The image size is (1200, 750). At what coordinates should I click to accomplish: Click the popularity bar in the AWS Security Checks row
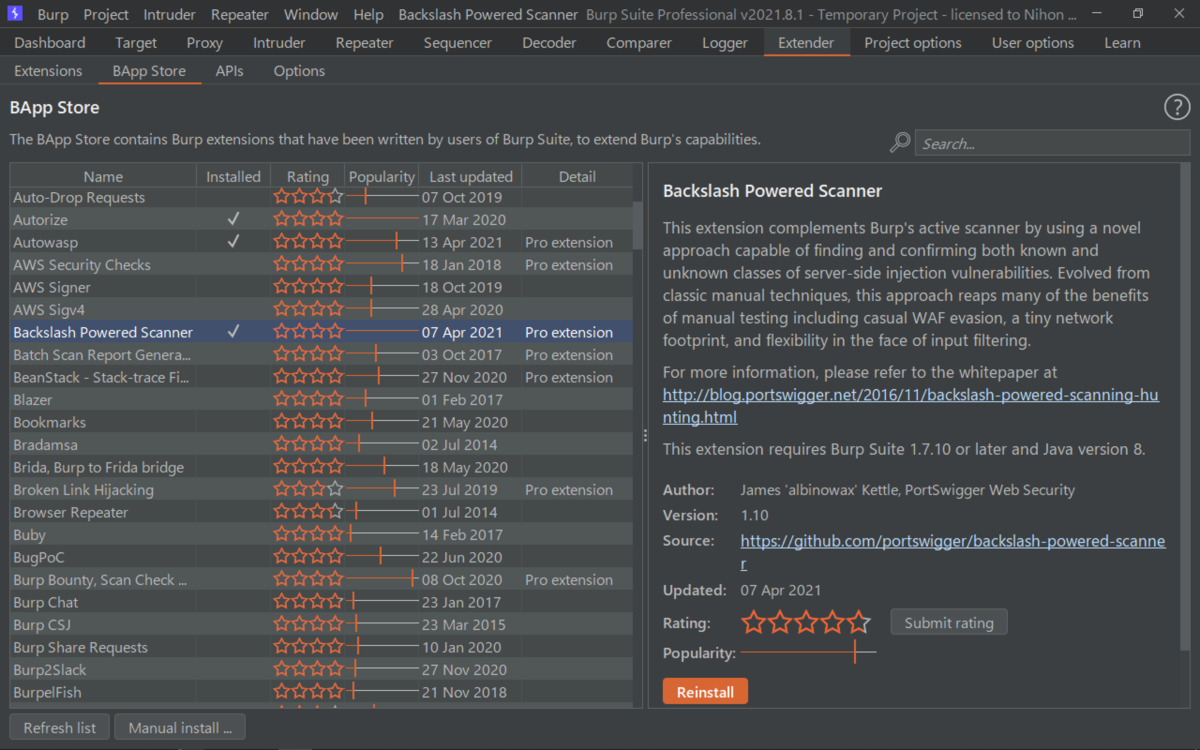(381, 264)
